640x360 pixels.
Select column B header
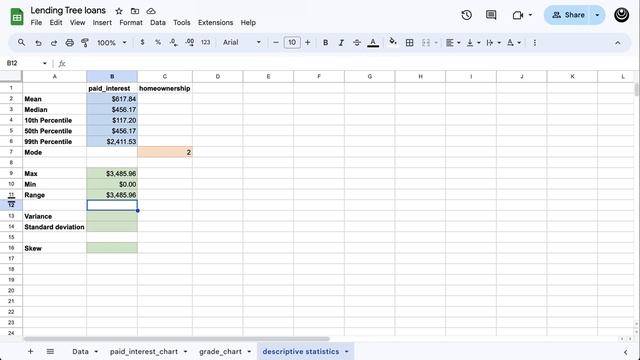112,76
